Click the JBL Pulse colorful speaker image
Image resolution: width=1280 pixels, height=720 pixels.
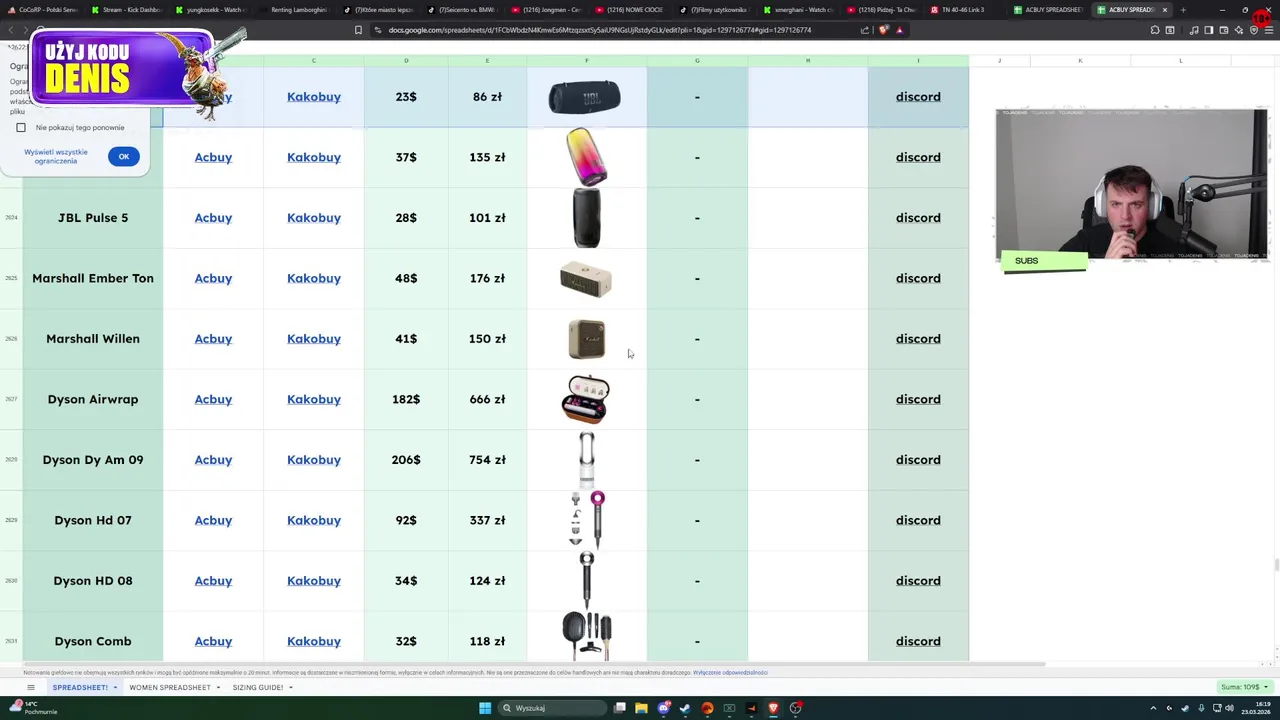[x=586, y=157]
